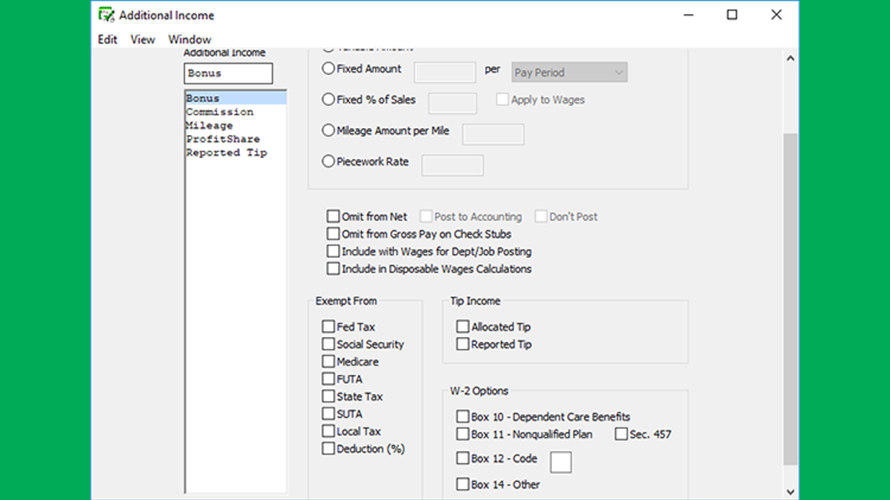This screenshot has height=500, width=890.
Task: Open the Edit menu
Action: [x=107, y=39]
